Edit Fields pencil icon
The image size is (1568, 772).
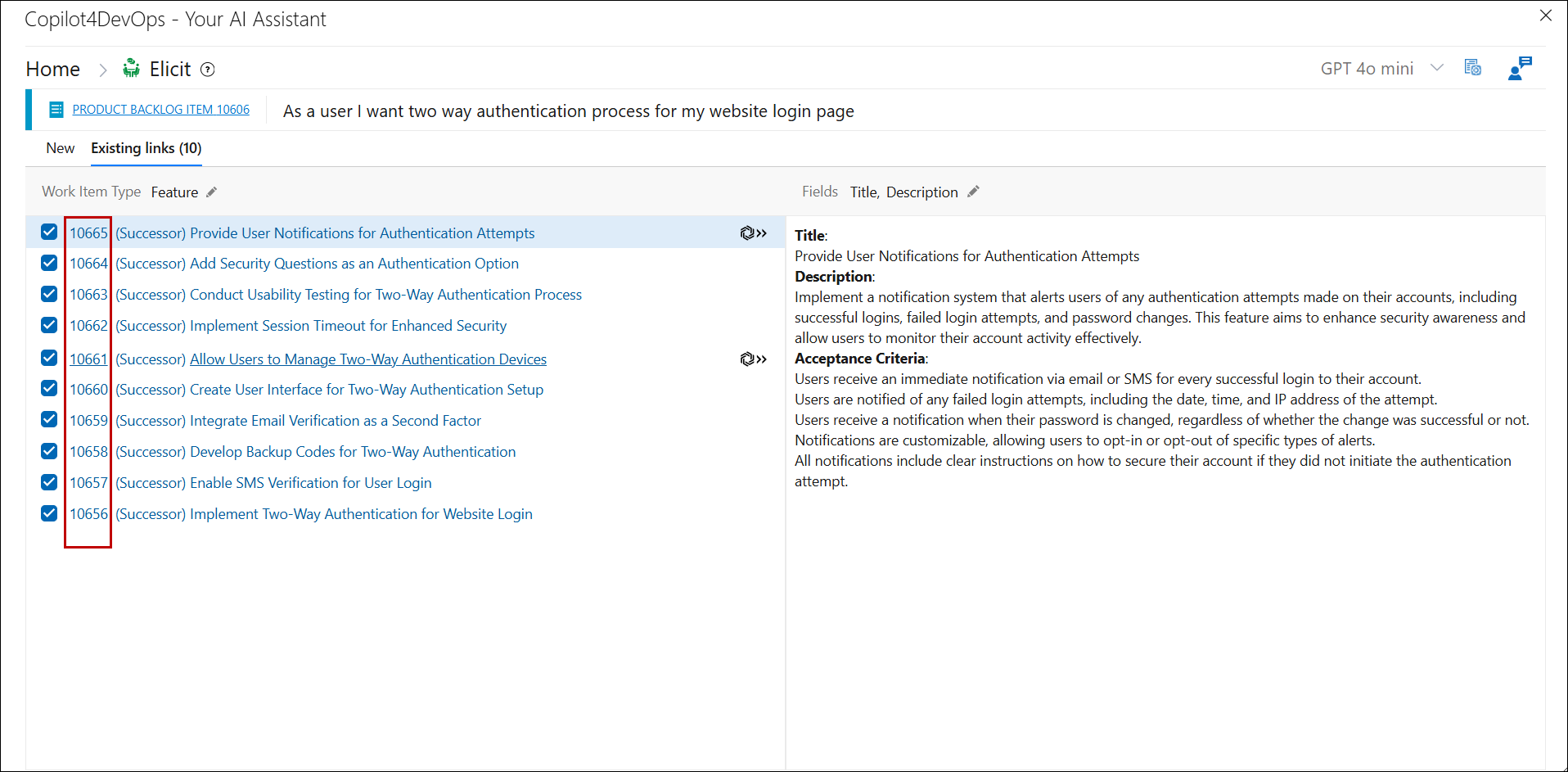point(973,192)
